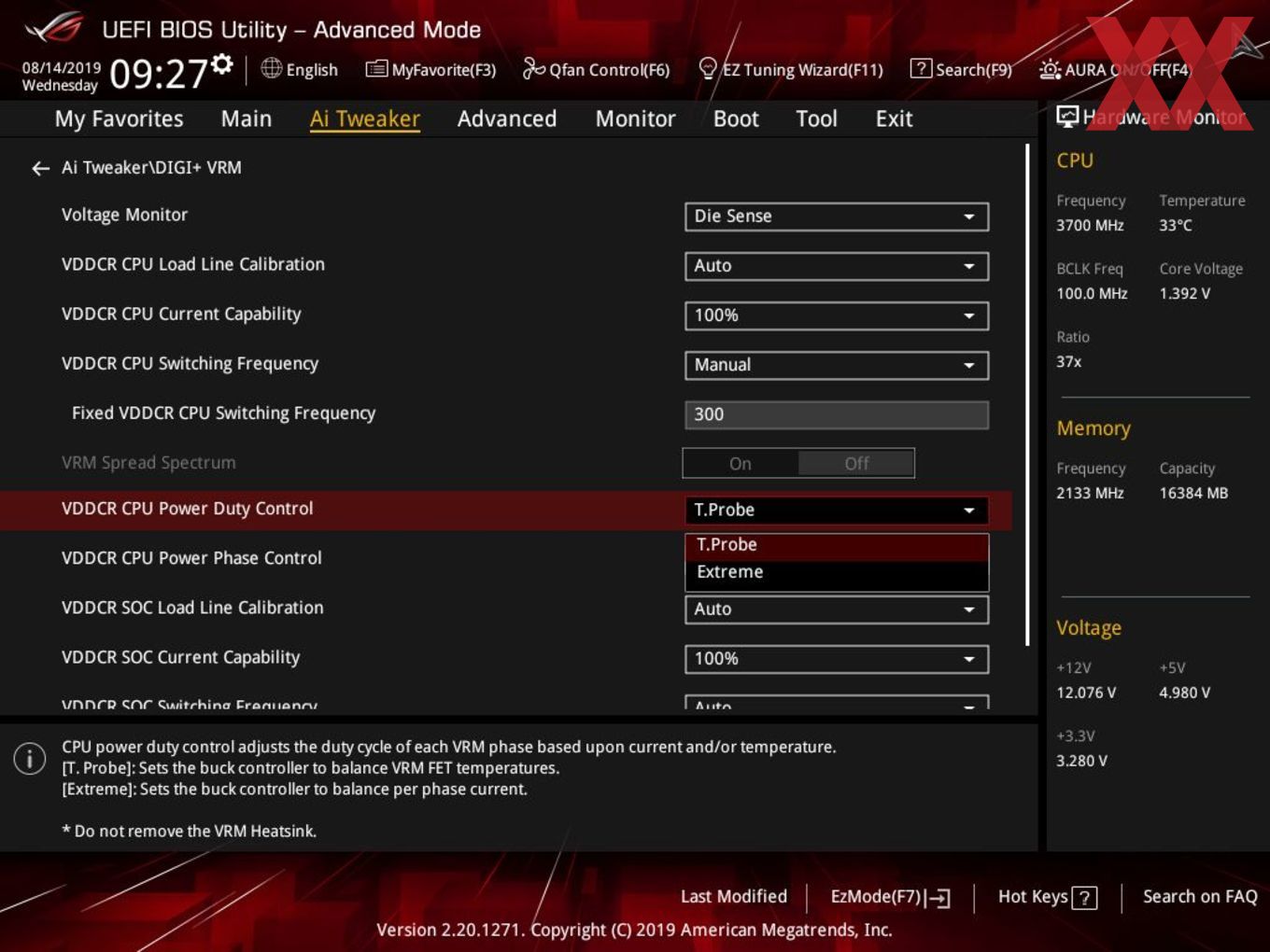Open VDDCR SOC Load Line Calibration dropdown
Viewport: 1270px width, 952px height.
pos(837,609)
